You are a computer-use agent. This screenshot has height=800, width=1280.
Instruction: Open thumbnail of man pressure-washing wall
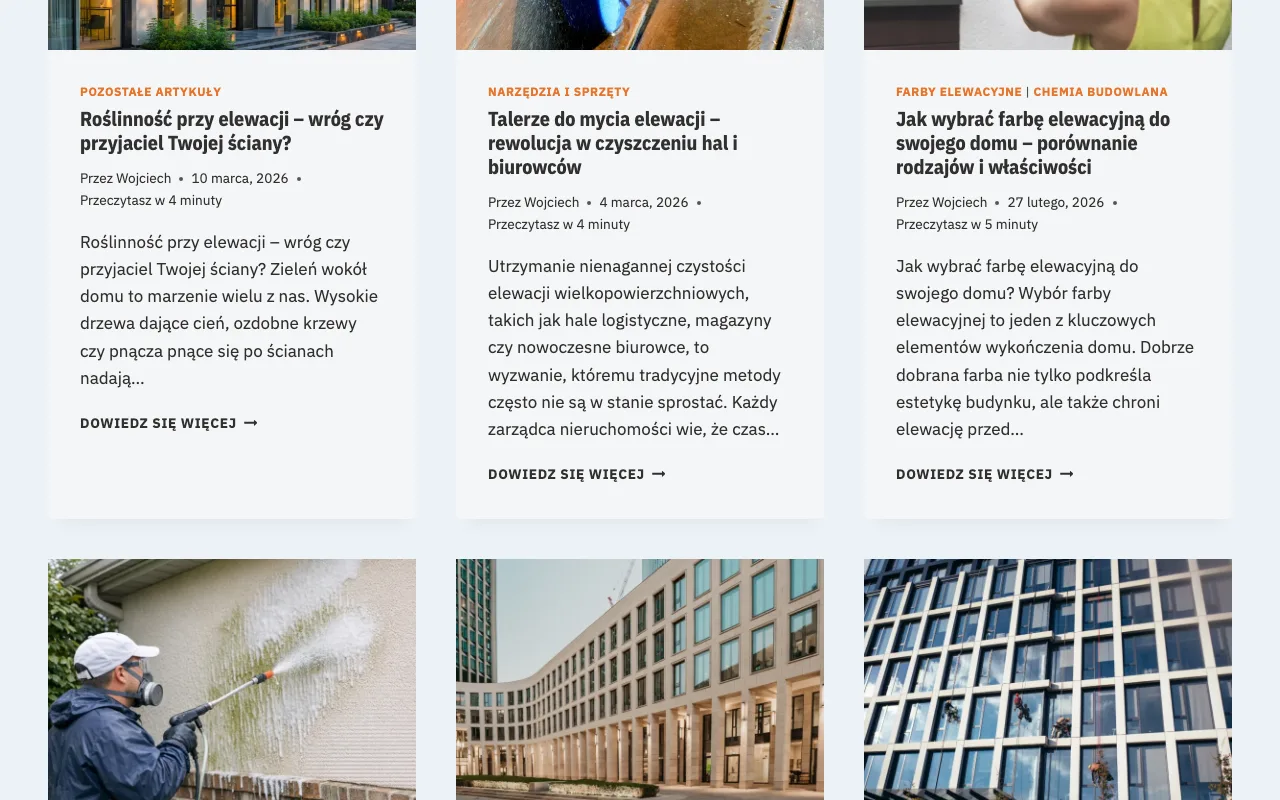(x=232, y=680)
